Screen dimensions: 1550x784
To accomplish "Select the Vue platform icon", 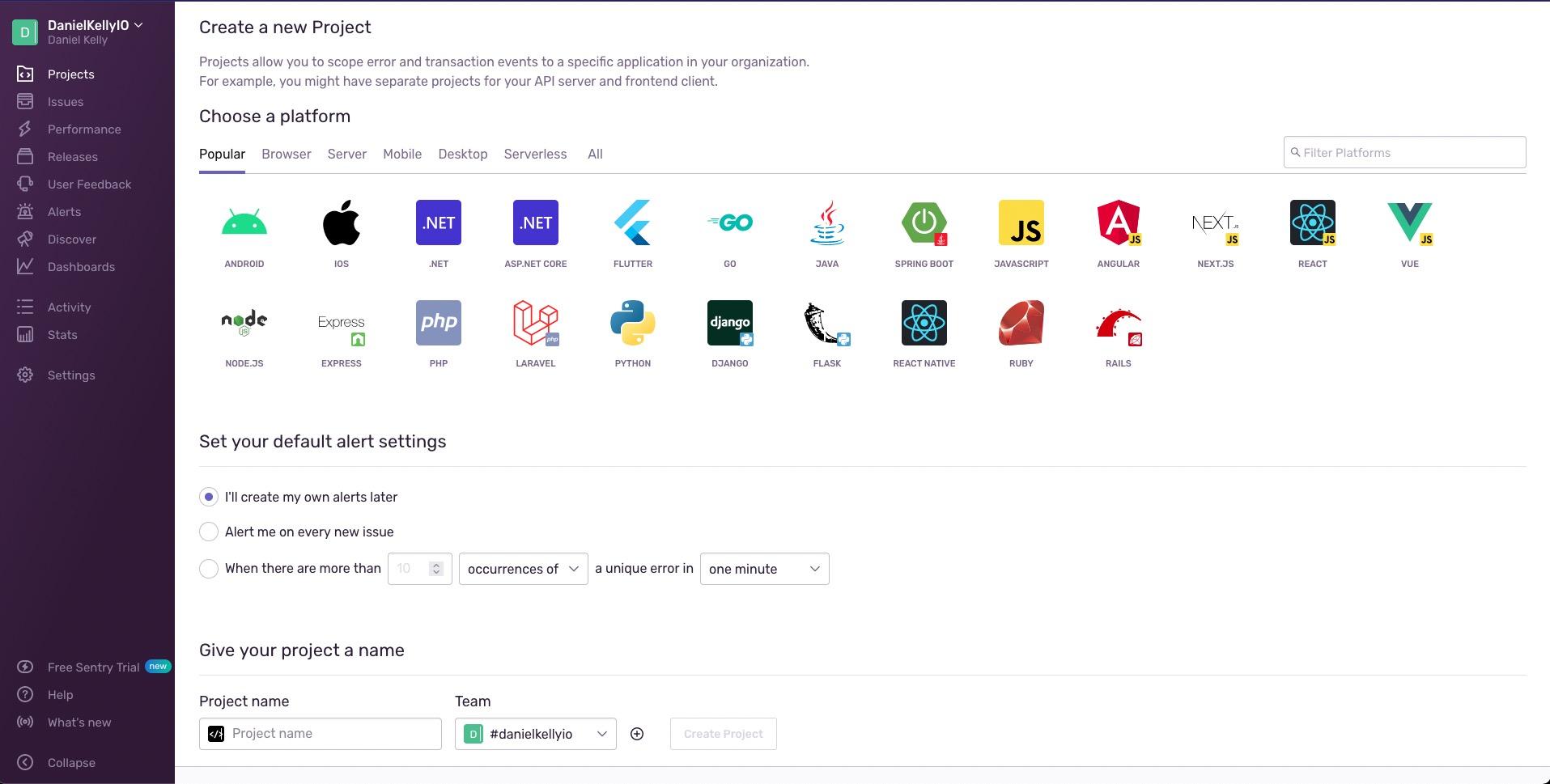I will click(x=1409, y=223).
